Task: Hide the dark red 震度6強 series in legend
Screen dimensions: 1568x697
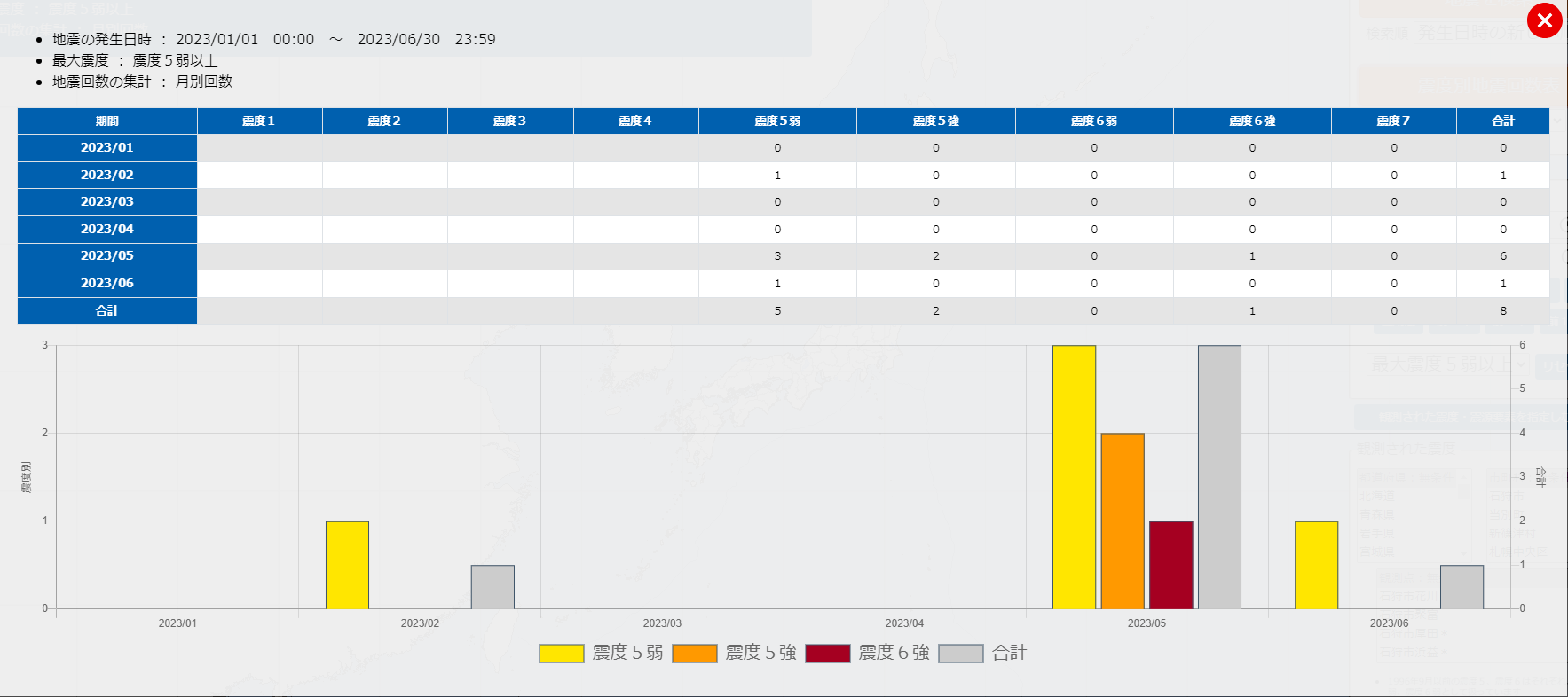Action: 827,654
